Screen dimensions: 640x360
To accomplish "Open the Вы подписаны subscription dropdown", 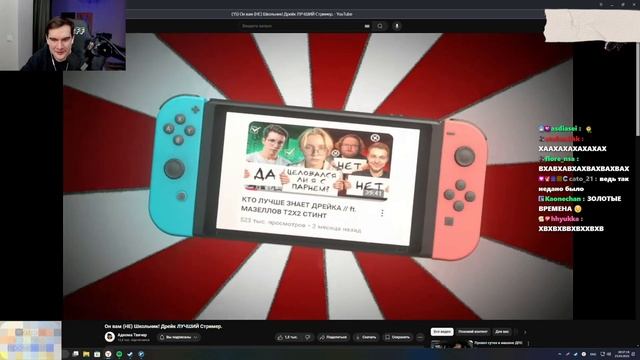I will pyautogui.click(x=179, y=337).
